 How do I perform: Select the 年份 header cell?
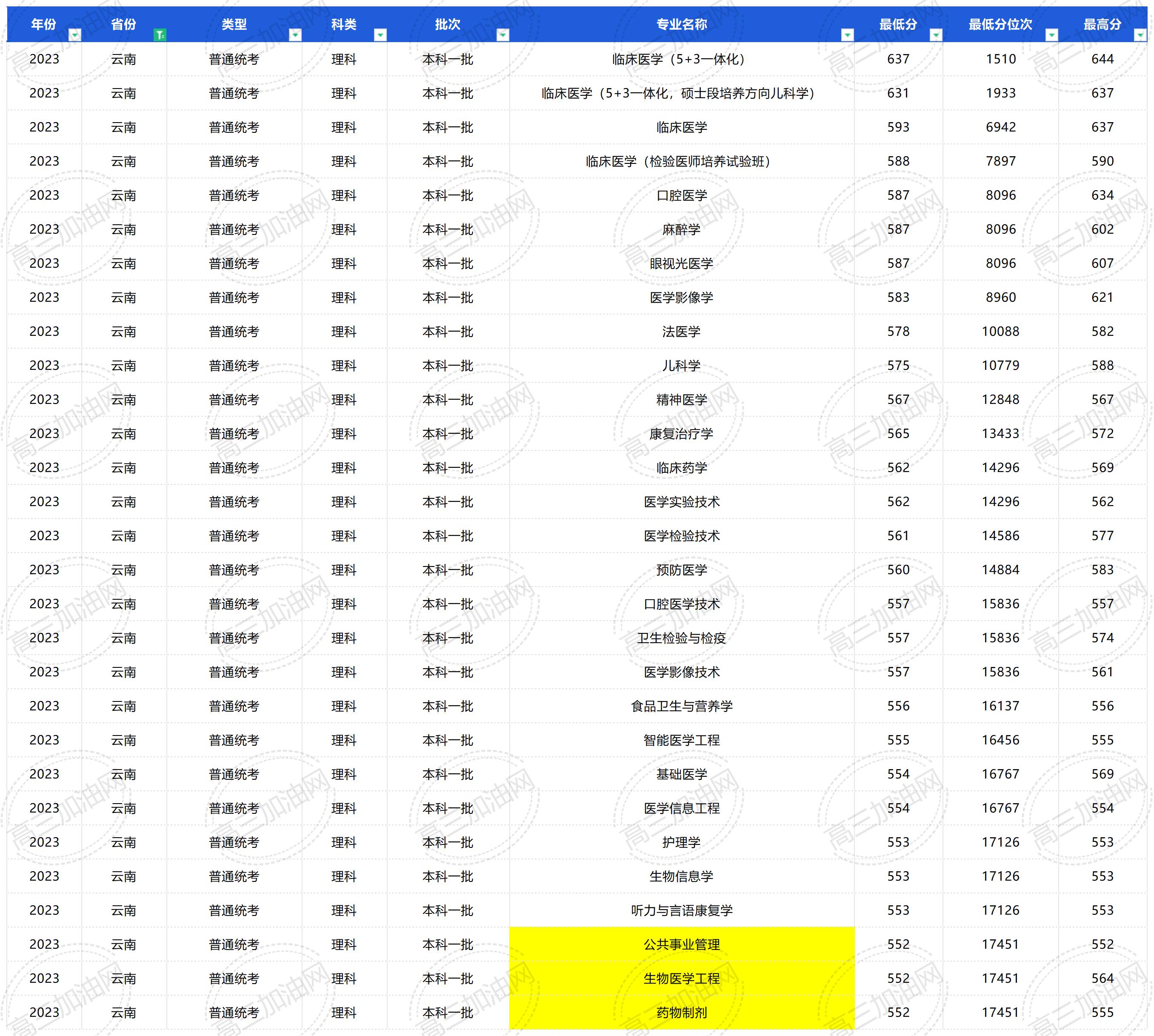coord(44,25)
